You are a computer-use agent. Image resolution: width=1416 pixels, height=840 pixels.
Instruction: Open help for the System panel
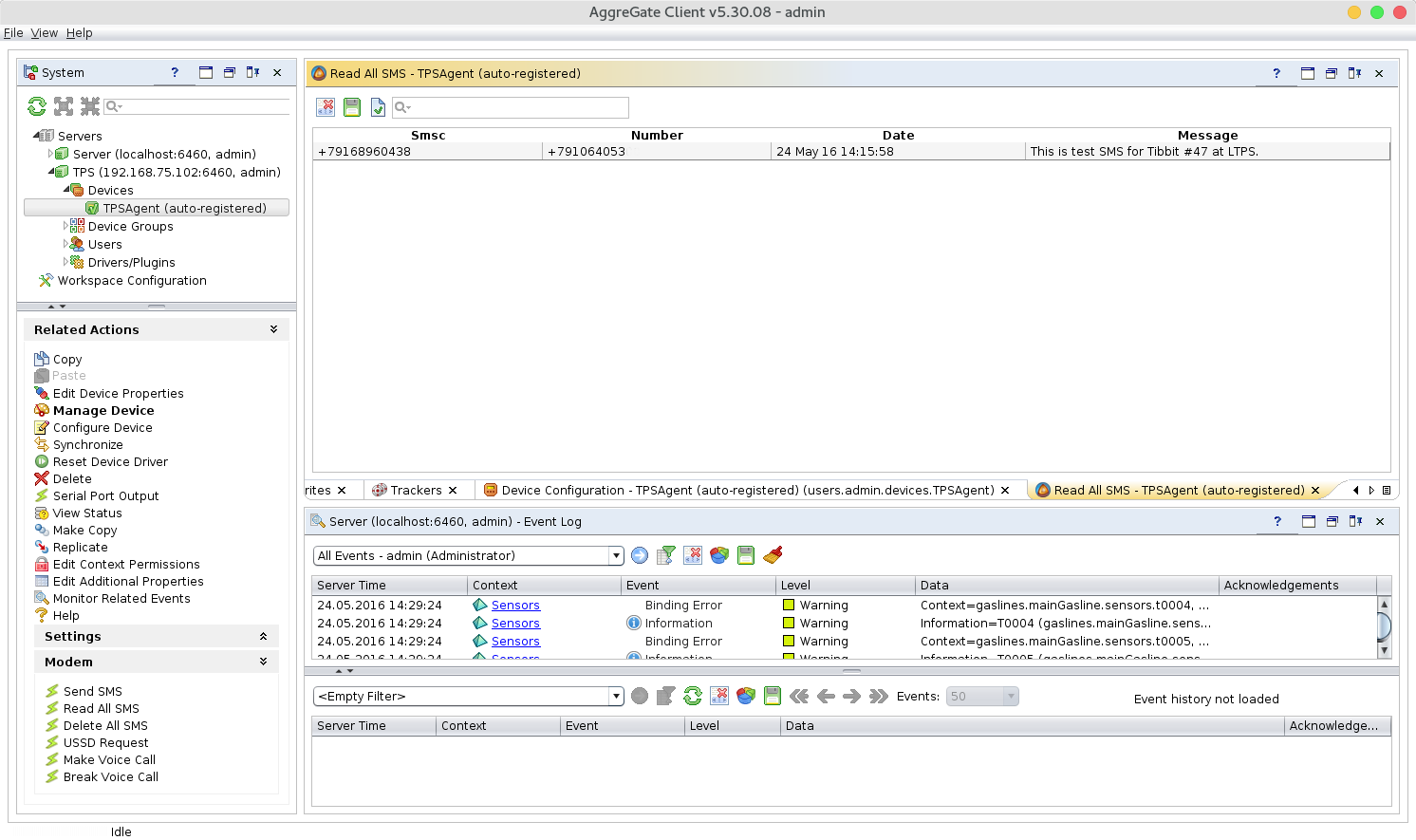(174, 72)
